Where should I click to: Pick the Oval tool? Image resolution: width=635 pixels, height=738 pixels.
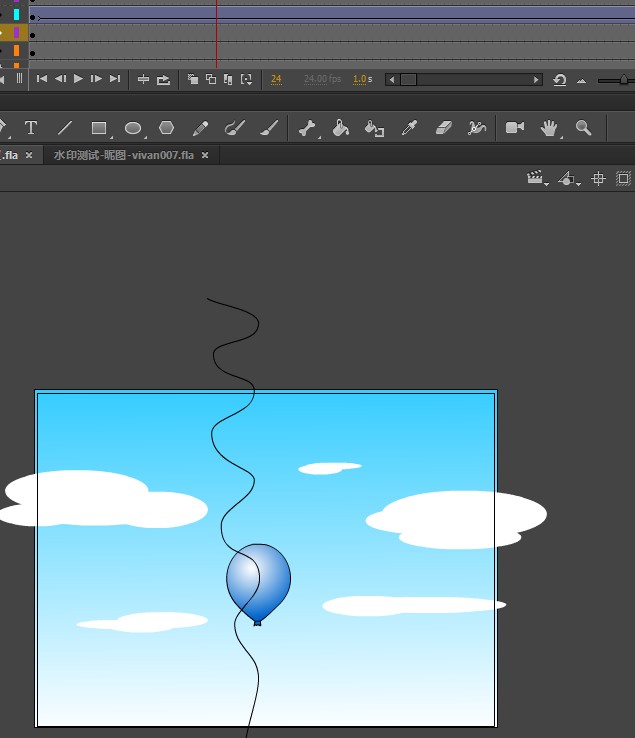coord(132,128)
